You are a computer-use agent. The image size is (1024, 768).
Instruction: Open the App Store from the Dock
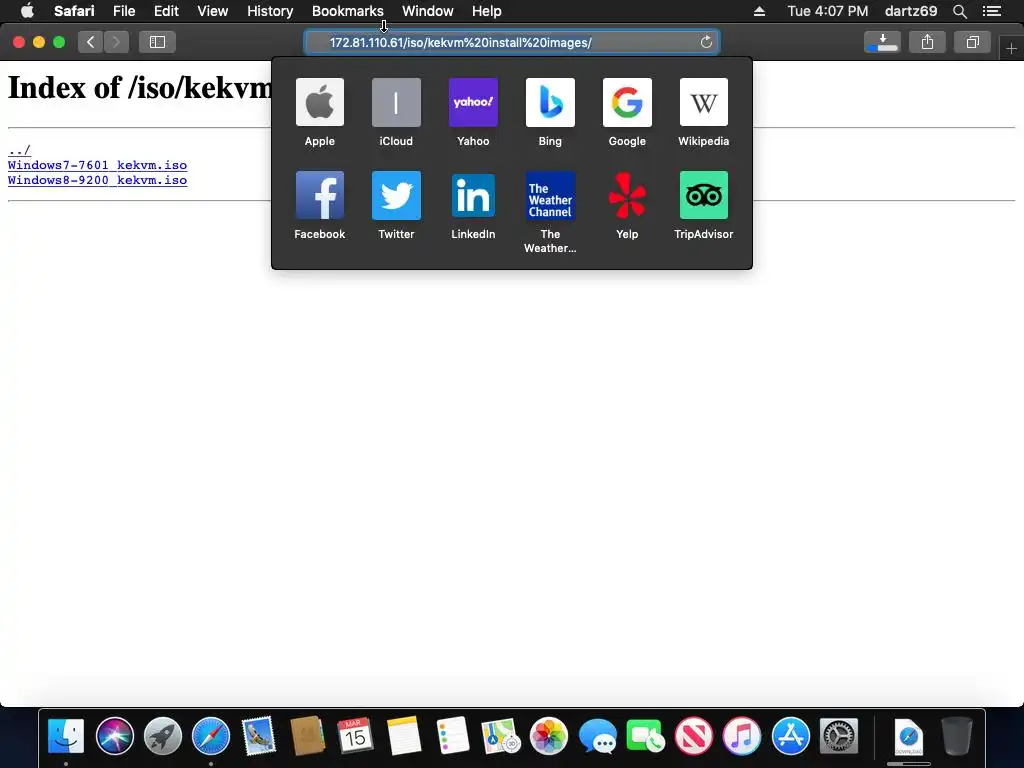coord(790,736)
